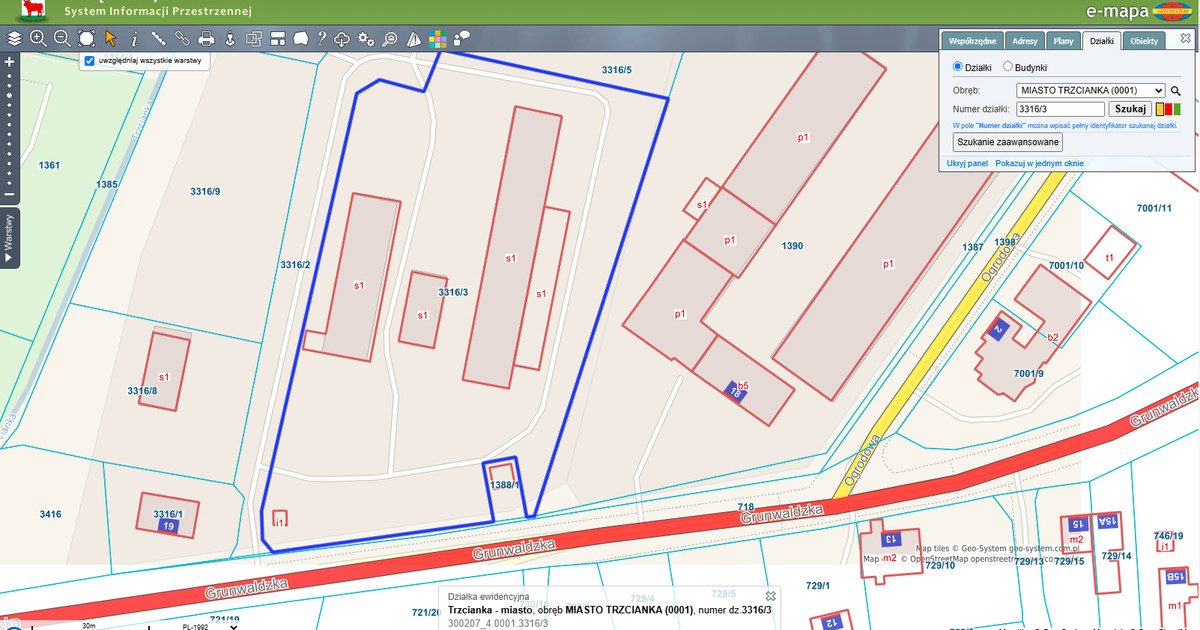Viewport: 1200px width, 630px height.
Task: Open the settings gears icon
Action: (x=366, y=39)
